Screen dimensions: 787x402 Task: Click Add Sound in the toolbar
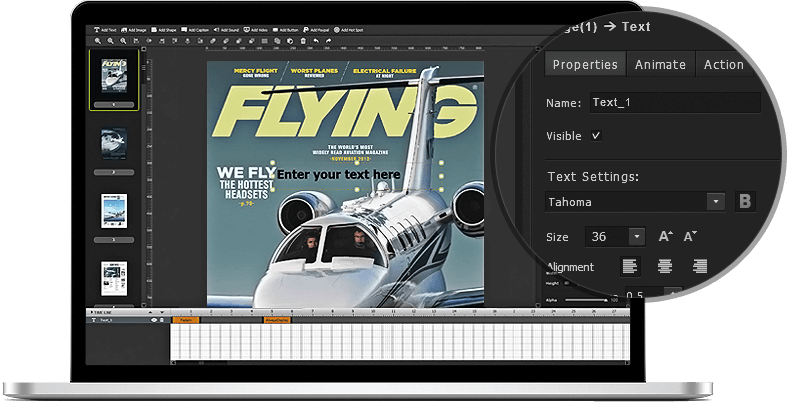226,30
